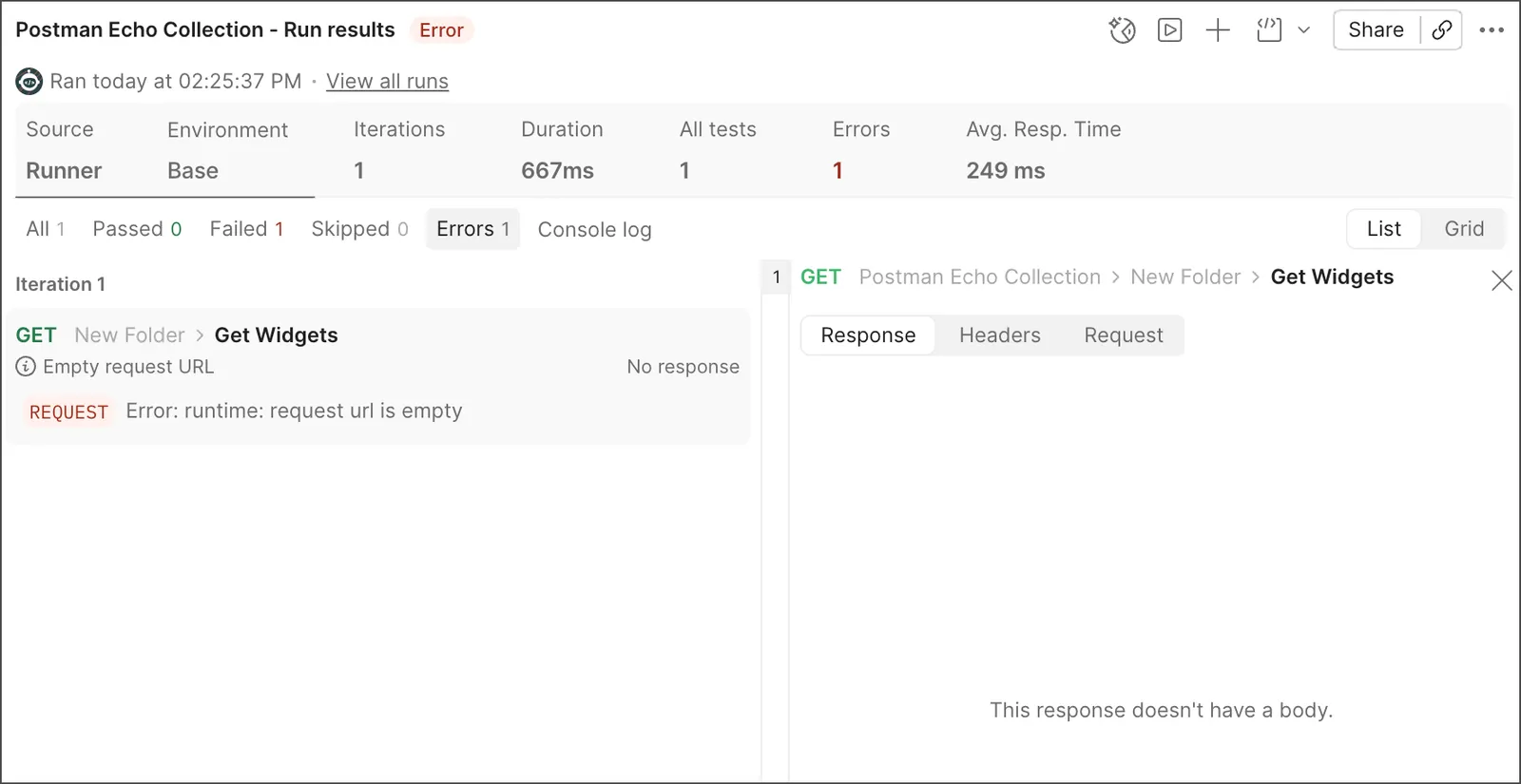
Task: Select the Request tab in the detail pane
Action: (x=1124, y=335)
